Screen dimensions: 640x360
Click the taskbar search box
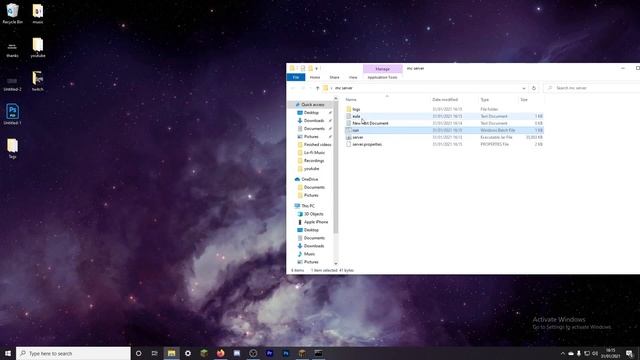73,353
